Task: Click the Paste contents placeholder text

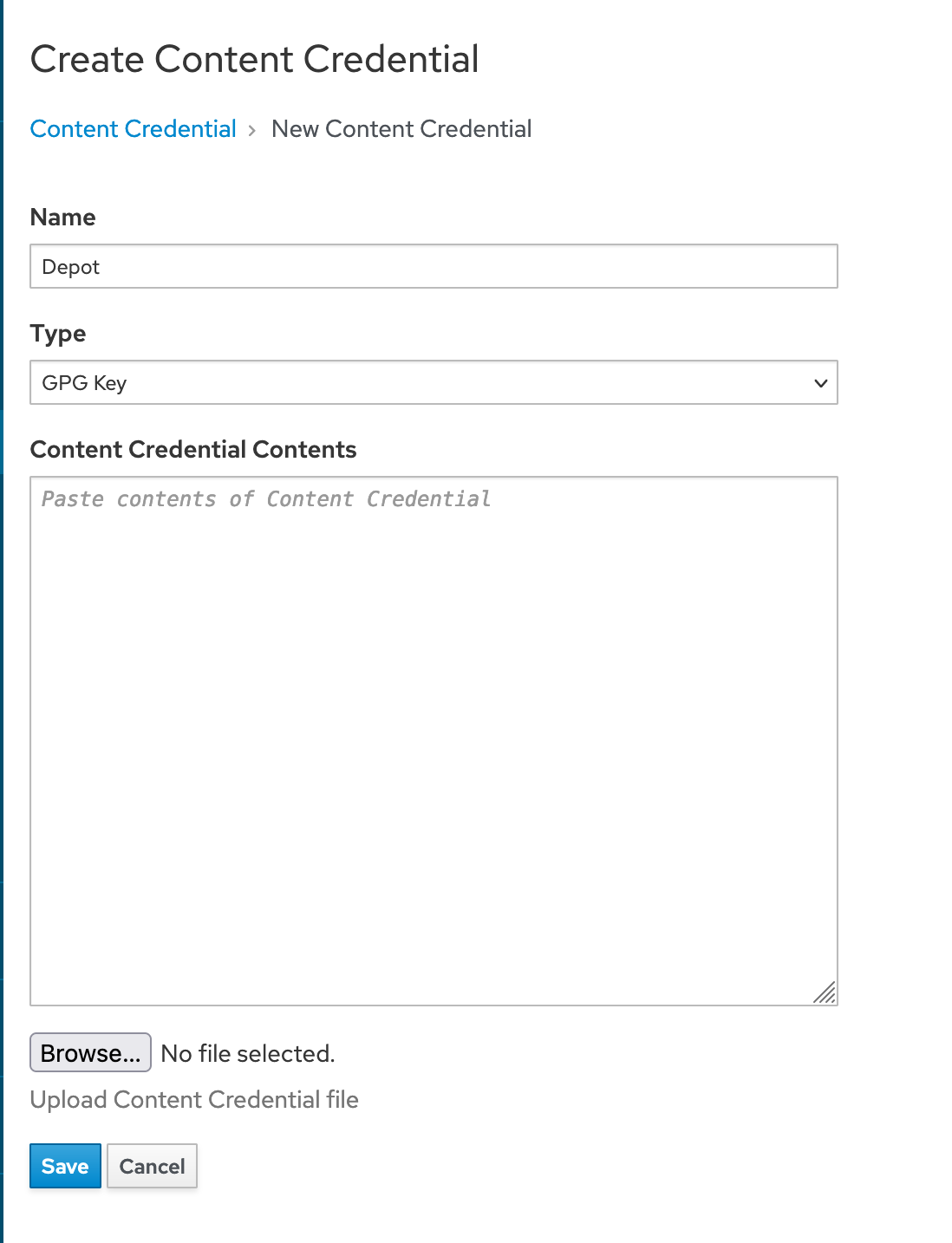Action: (266, 499)
